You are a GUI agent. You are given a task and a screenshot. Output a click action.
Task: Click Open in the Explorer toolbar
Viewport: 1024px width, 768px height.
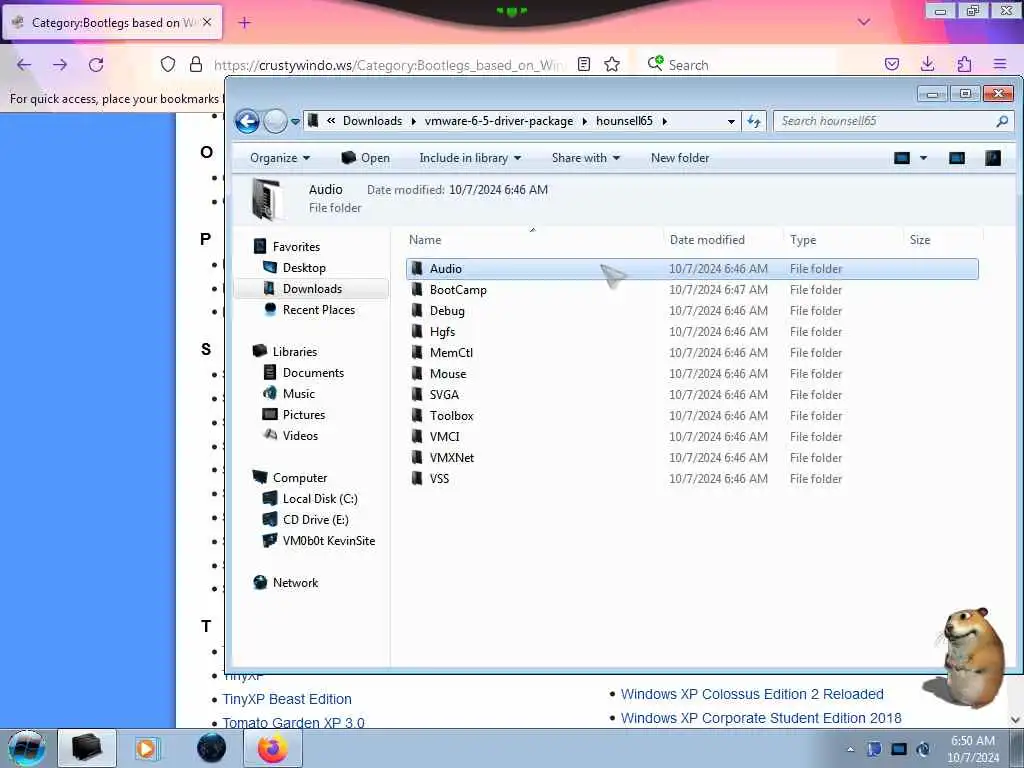pos(365,158)
